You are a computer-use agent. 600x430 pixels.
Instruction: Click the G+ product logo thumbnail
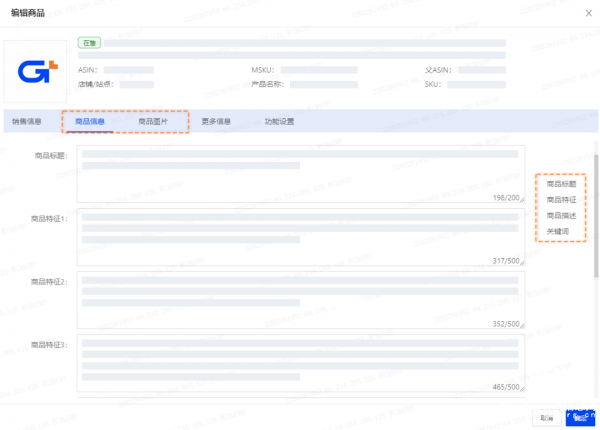click(38, 70)
